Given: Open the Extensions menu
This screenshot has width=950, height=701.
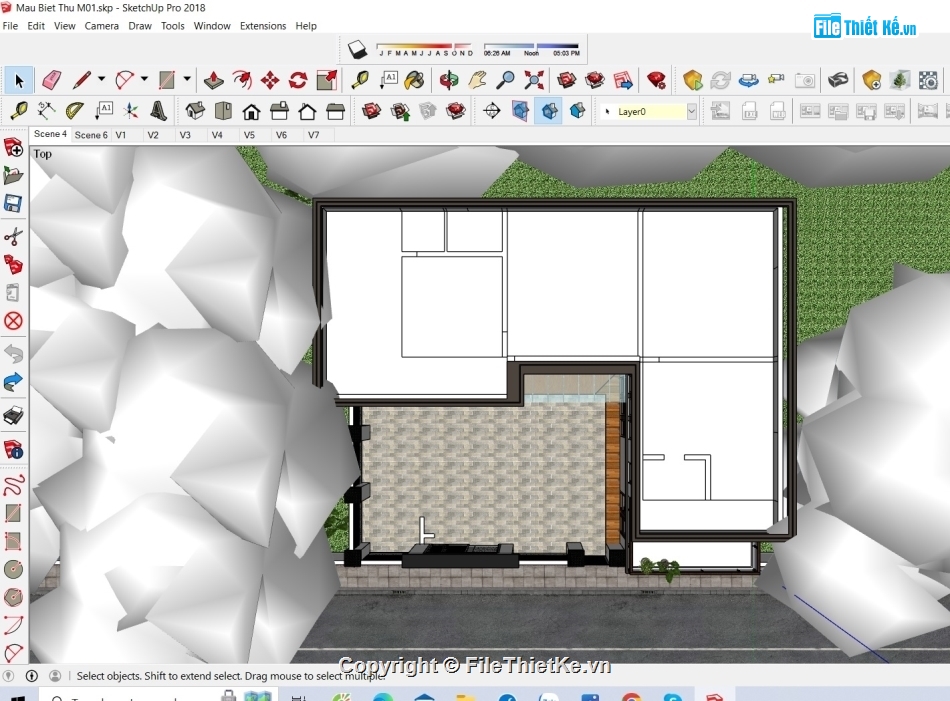Looking at the screenshot, I should (263, 26).
